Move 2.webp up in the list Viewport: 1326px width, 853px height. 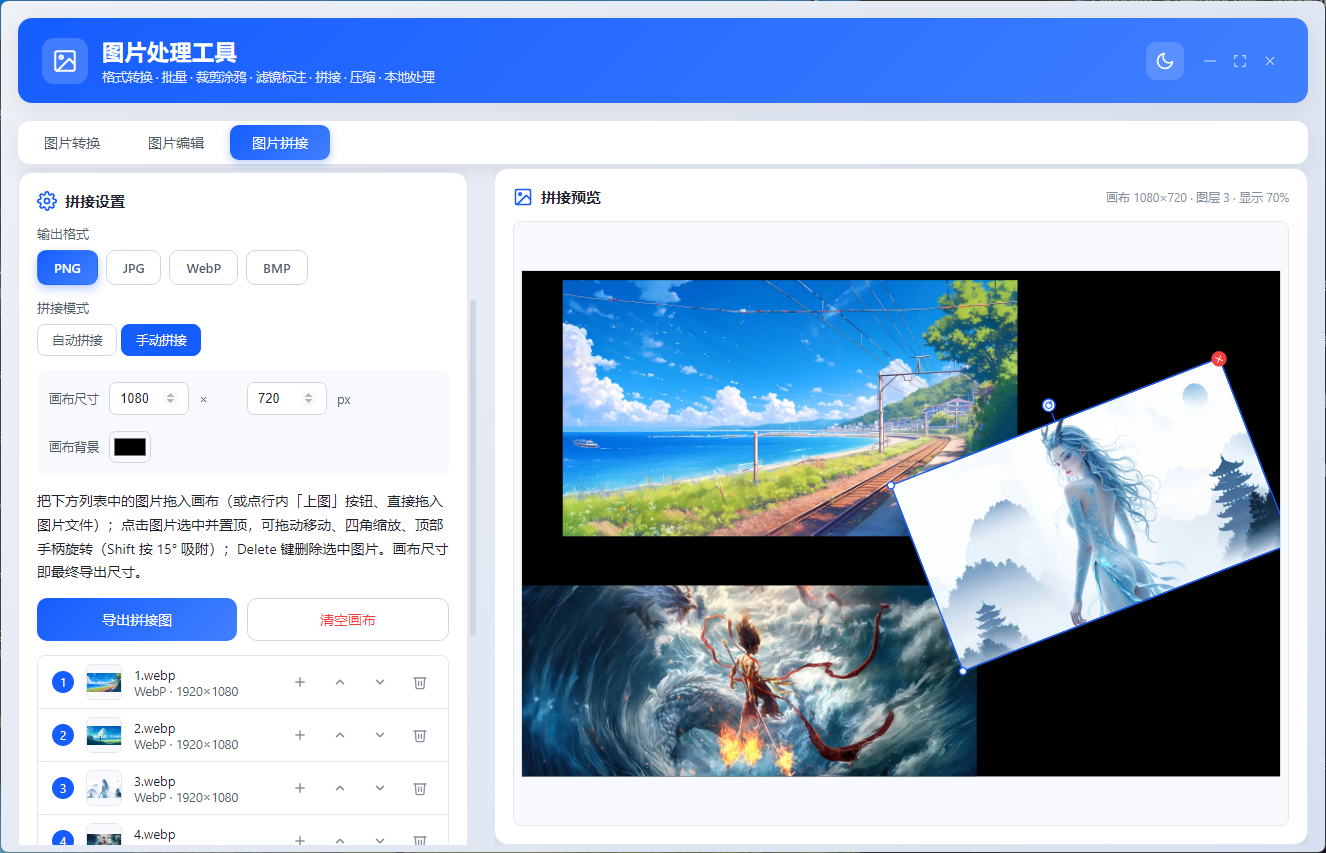pos(340,735)
